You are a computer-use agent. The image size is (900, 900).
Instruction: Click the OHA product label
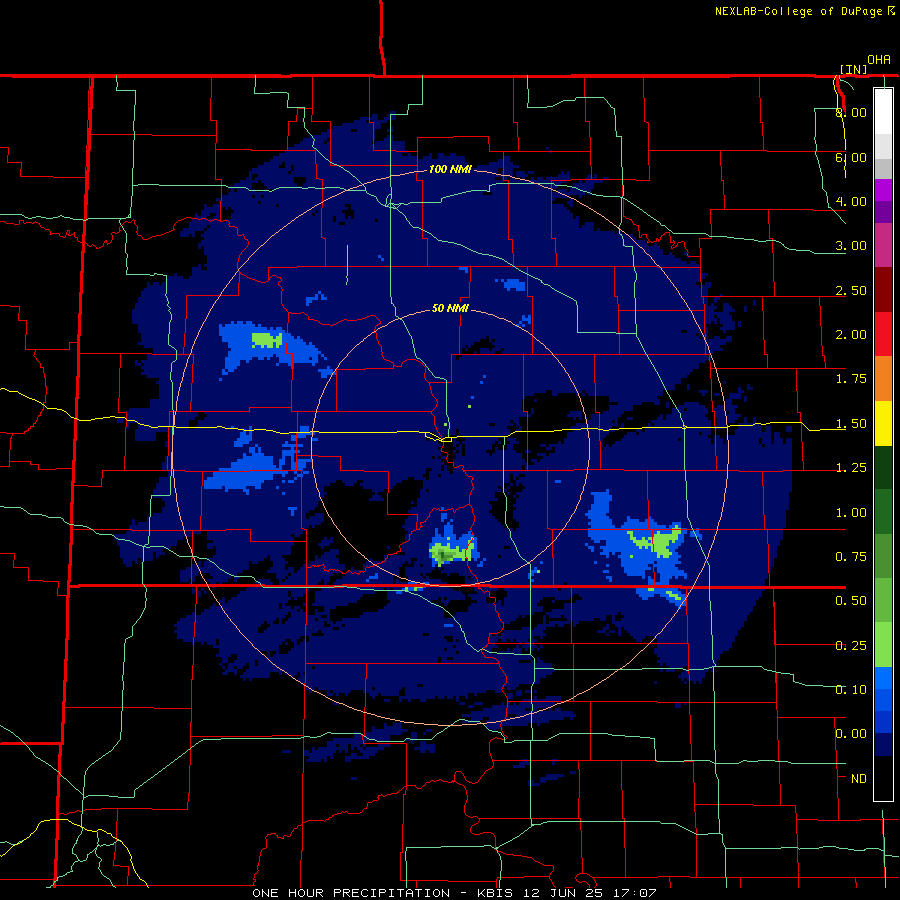click(x=879, y=60)
